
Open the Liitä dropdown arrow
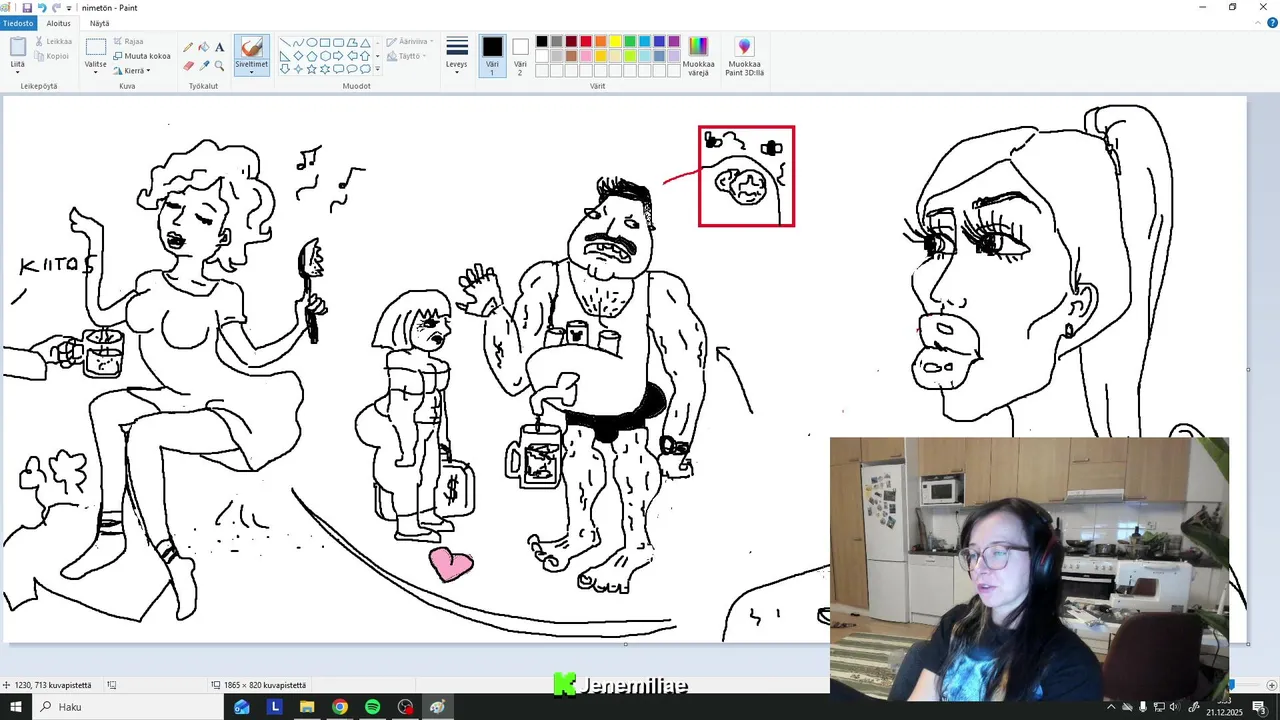[x=17, y=72]
